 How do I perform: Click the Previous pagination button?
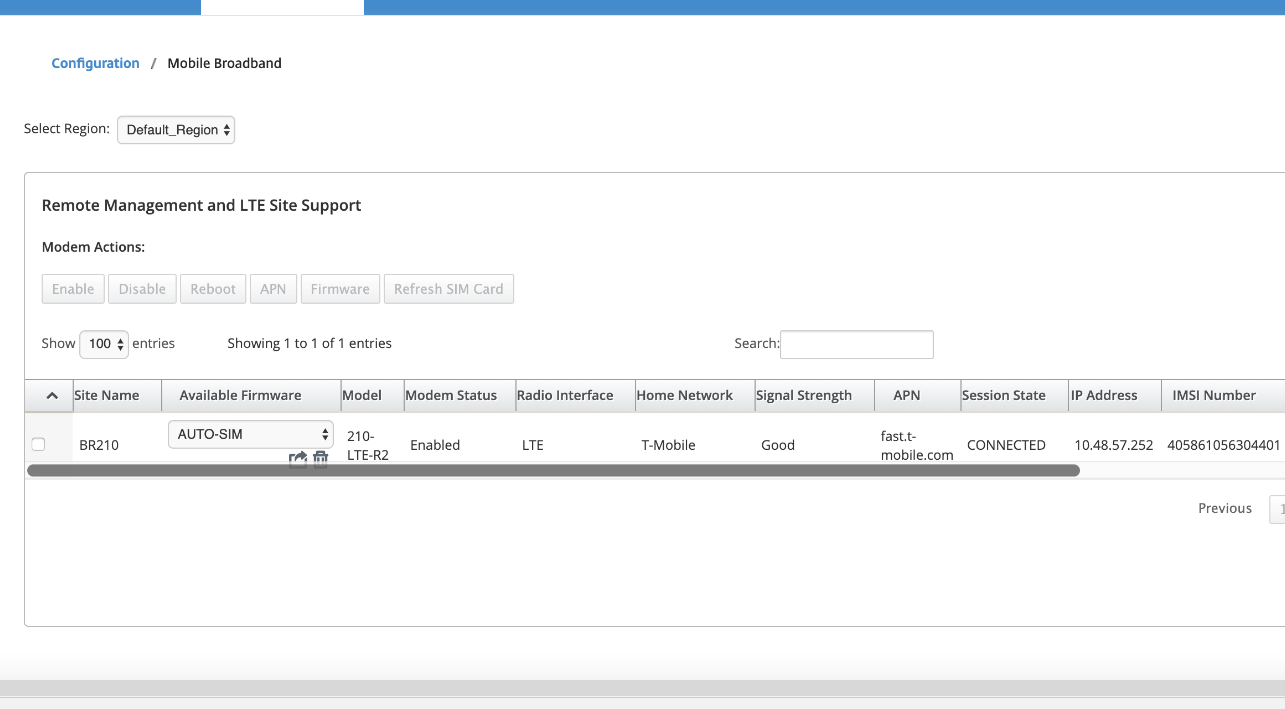(1225, 508)
